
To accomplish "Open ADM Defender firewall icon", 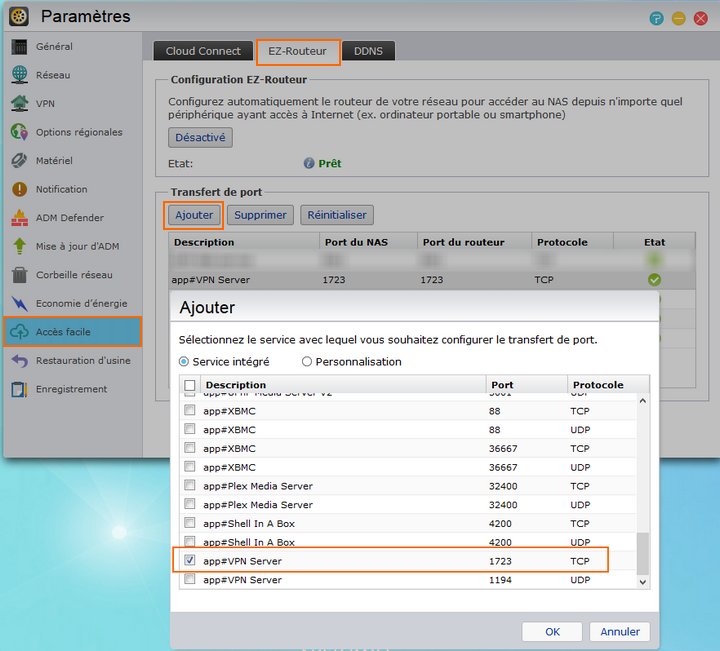I will click(x=19, y=218).
